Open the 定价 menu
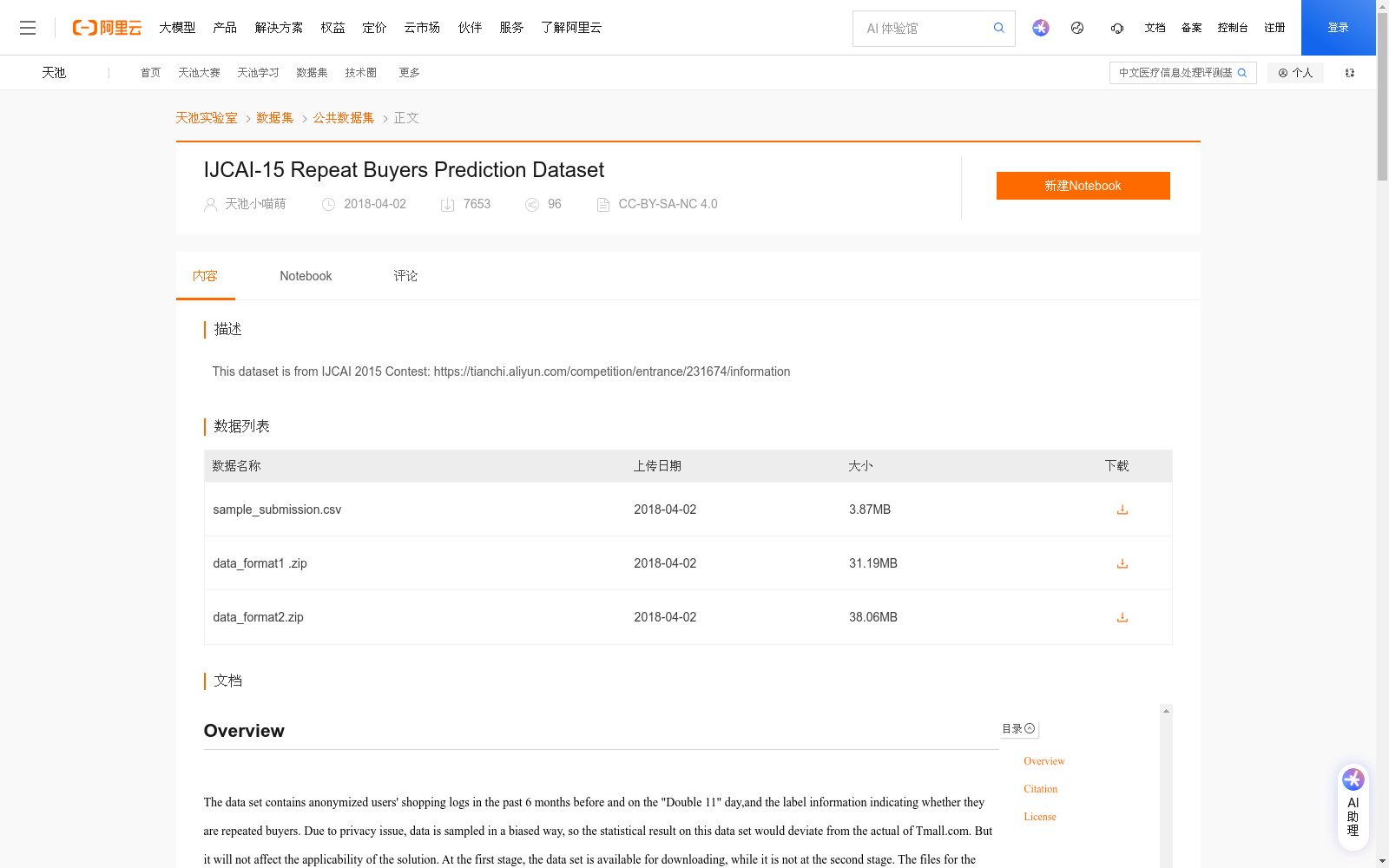The height and width of the screenshot is (868, 1389). click(x=374, y=28)
